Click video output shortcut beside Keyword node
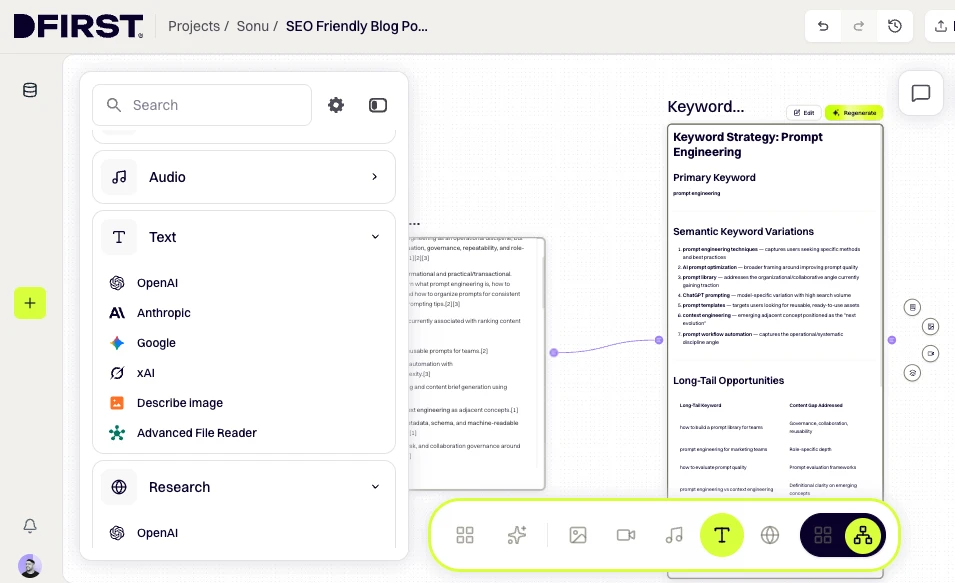Screen dimensions: 955x583 pyautogui.click(x=931, y=353)
